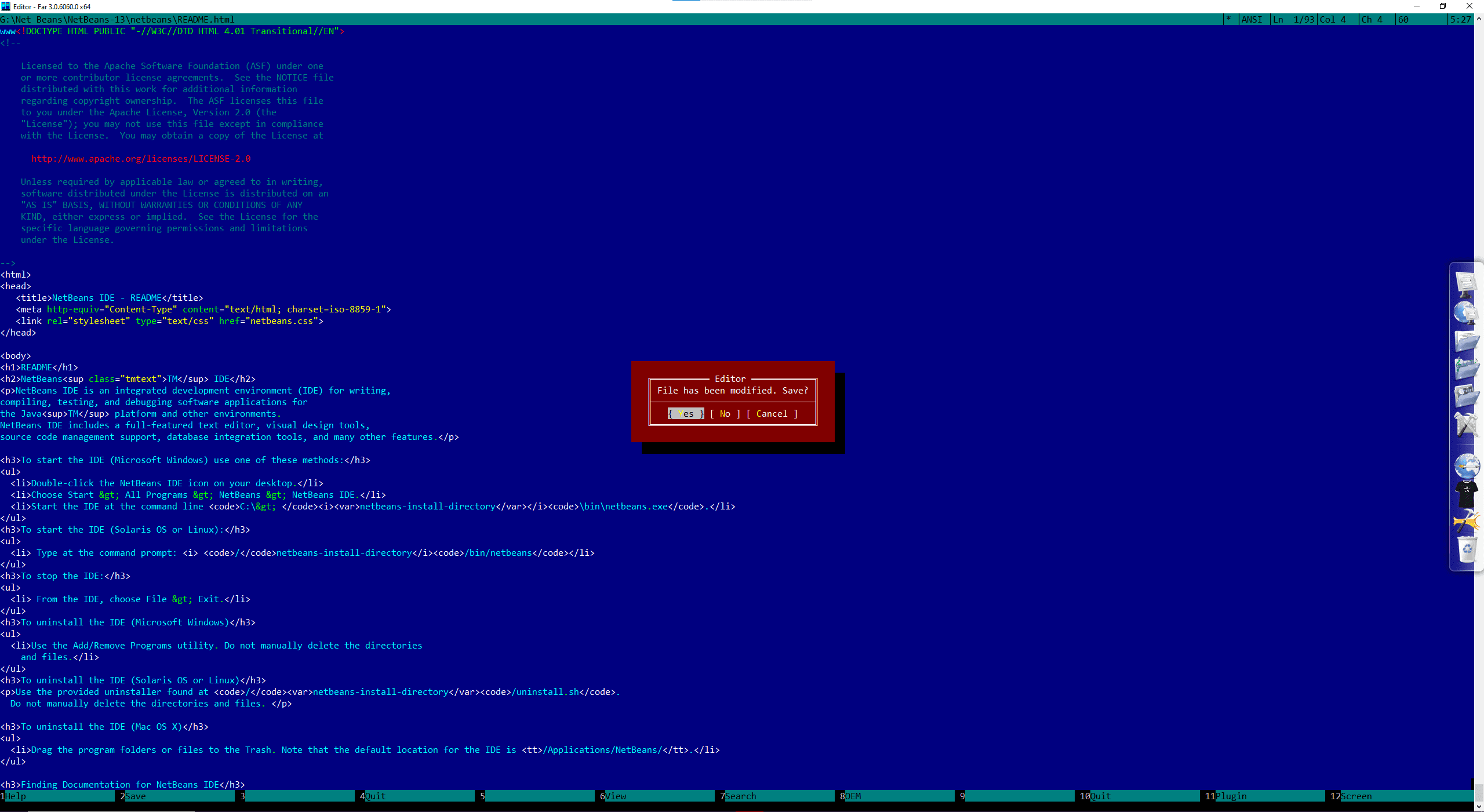The width and height of the screenshot is (1484, 812).
Task: Click the ANSI codepage indicator in status bar
Action: (1251, 20)
